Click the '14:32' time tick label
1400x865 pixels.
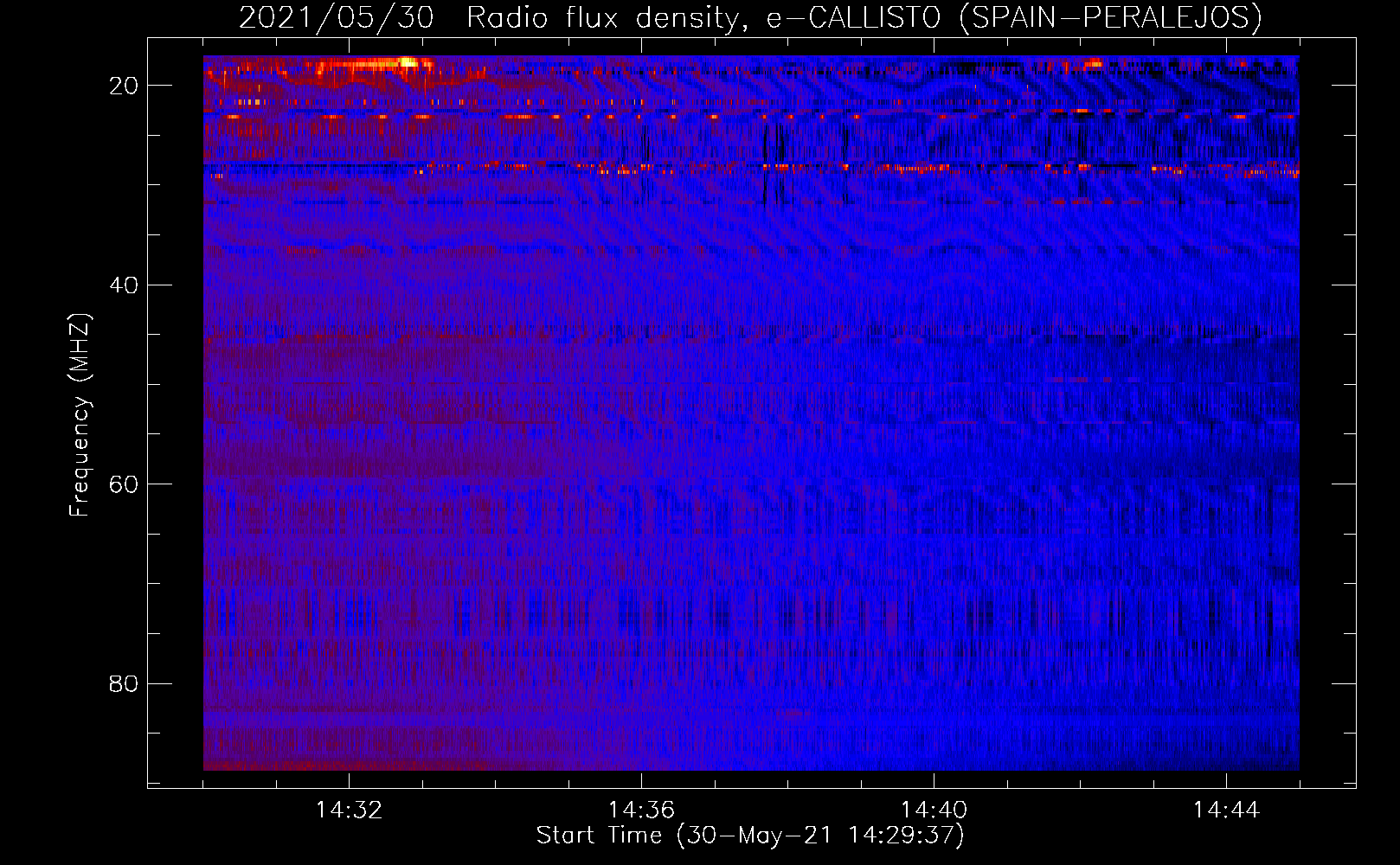349,811
